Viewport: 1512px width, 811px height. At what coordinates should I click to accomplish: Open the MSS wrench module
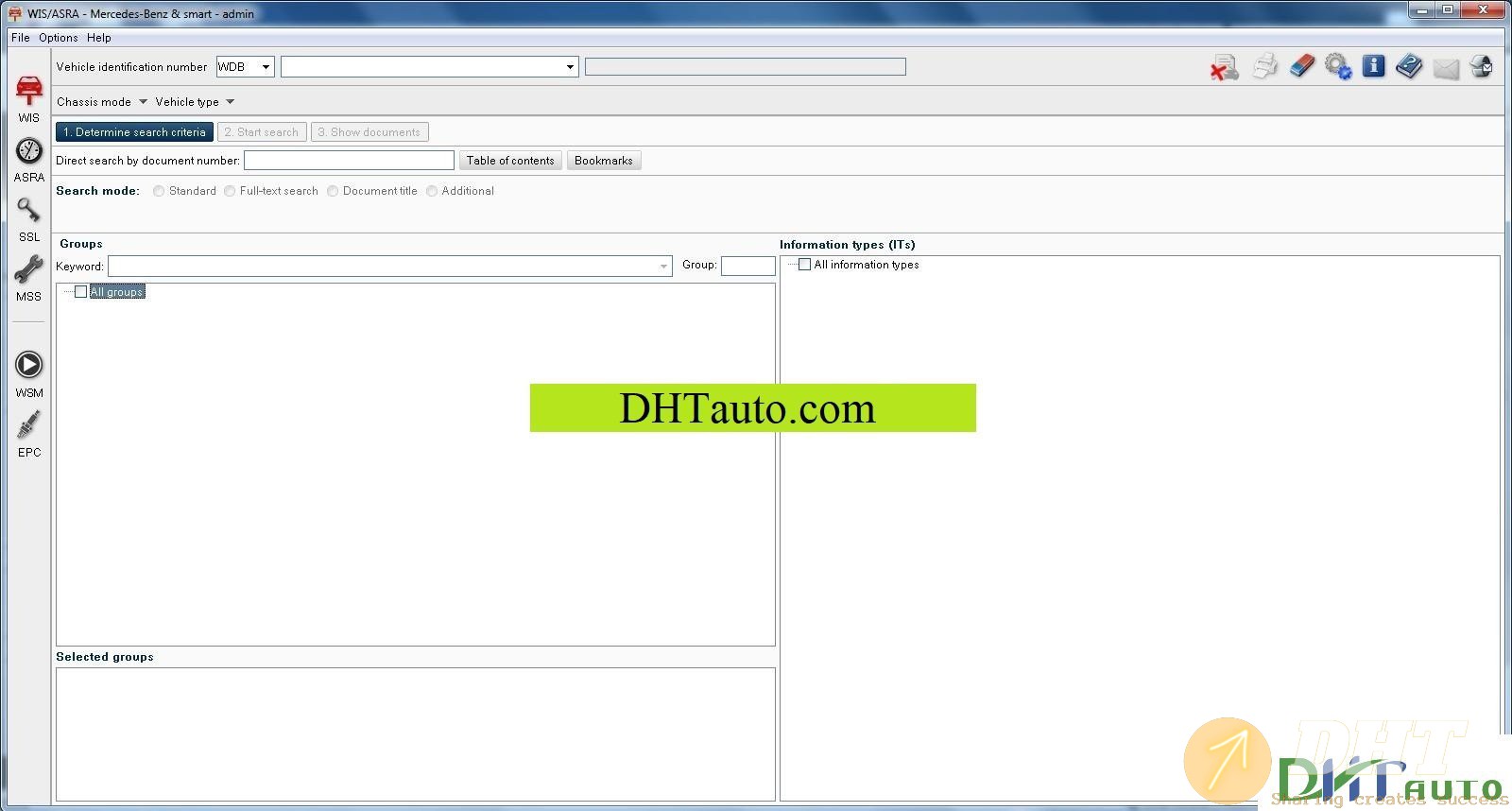(x=29, y=278)
